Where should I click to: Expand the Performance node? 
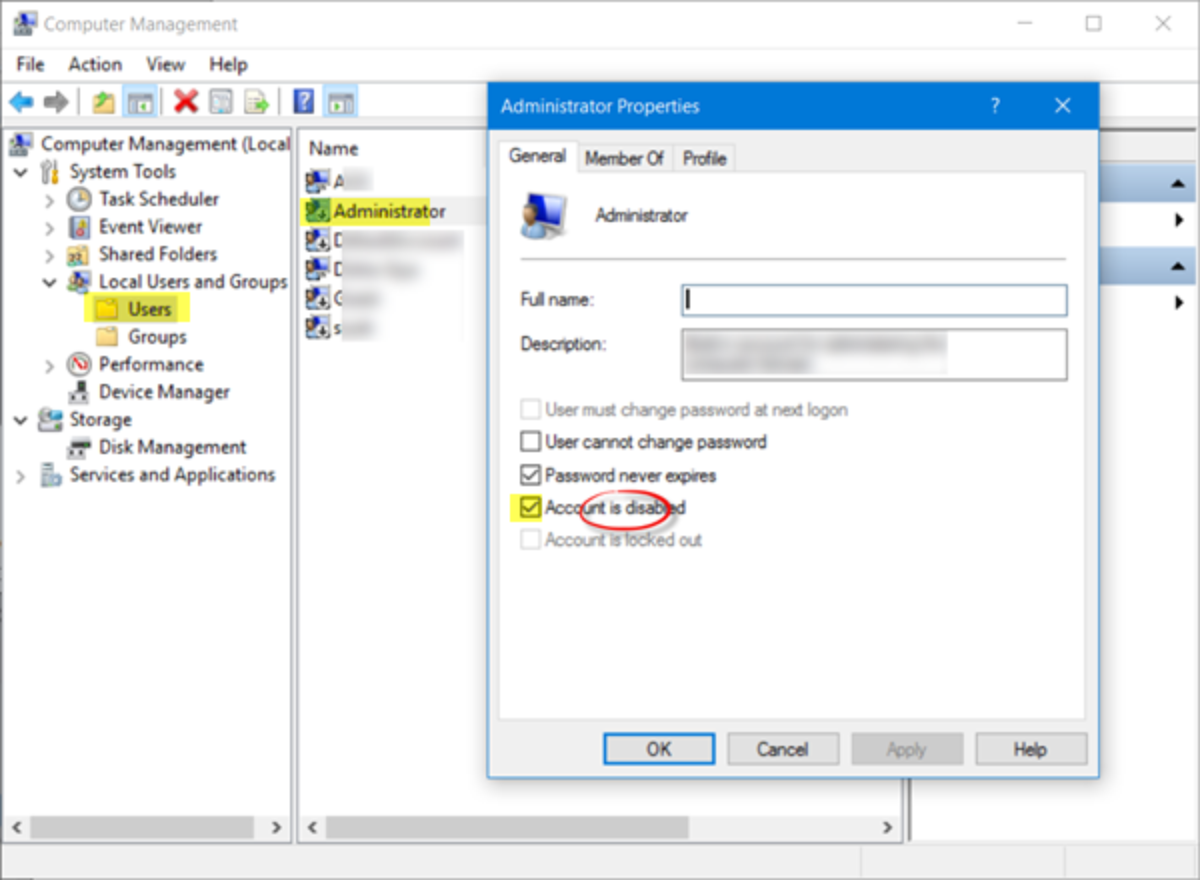[x=50, y=365]
